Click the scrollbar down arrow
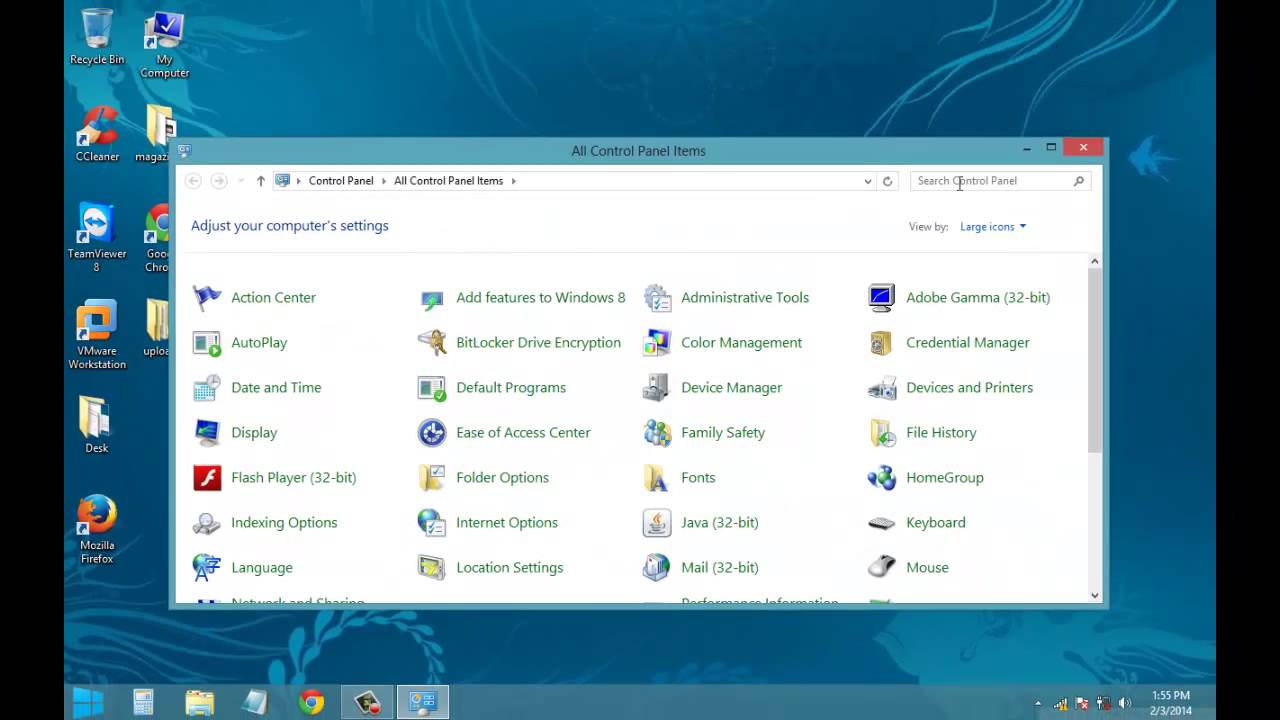 tap(1094, 595)
